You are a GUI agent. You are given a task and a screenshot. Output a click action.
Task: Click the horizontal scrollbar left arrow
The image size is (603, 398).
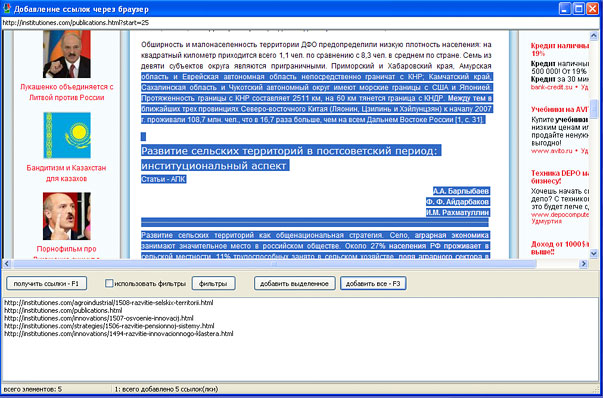pyautogui.click(x=7, y=264)
